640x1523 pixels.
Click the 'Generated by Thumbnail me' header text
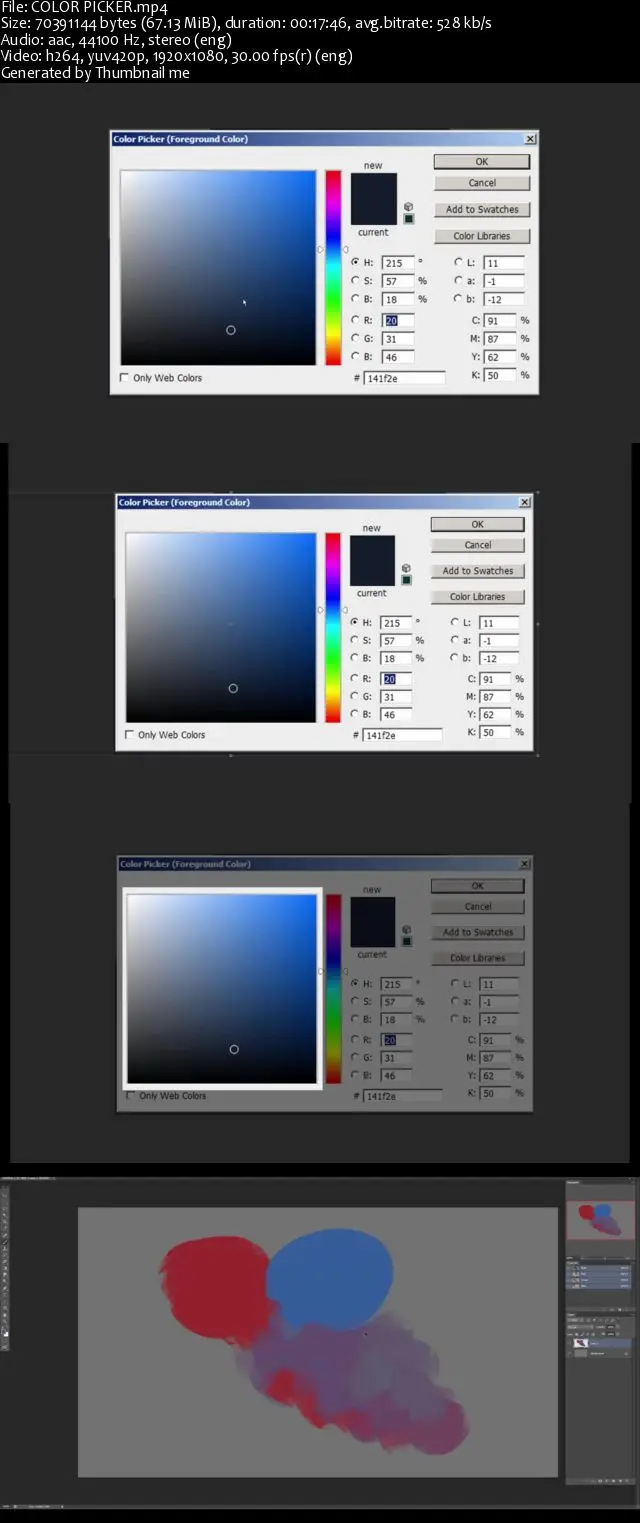(x=95, y=72)
